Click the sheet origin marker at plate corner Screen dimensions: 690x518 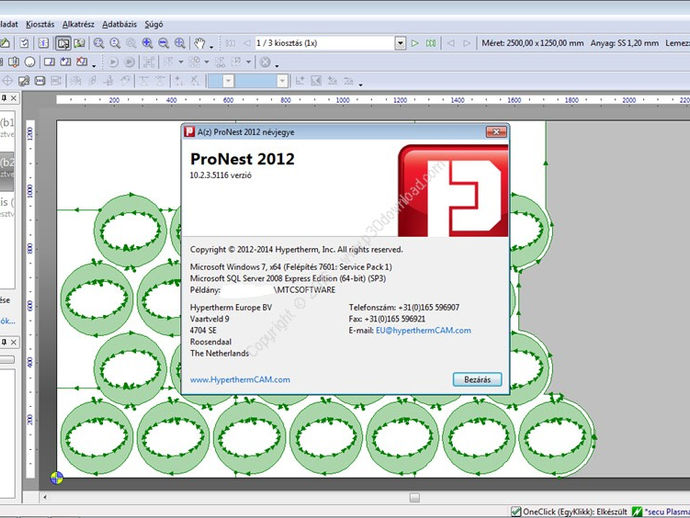click(x=57, y=478)
